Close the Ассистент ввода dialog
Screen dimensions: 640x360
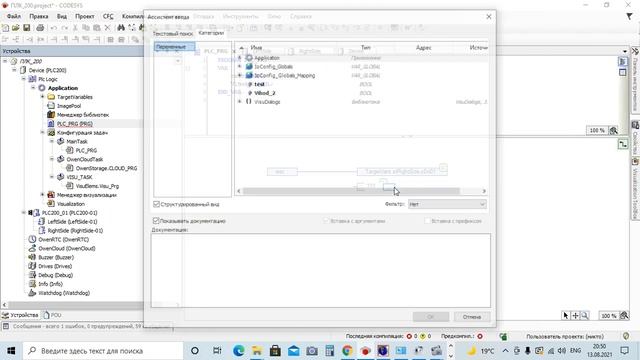pyautogui.click(x=489, y=17)
